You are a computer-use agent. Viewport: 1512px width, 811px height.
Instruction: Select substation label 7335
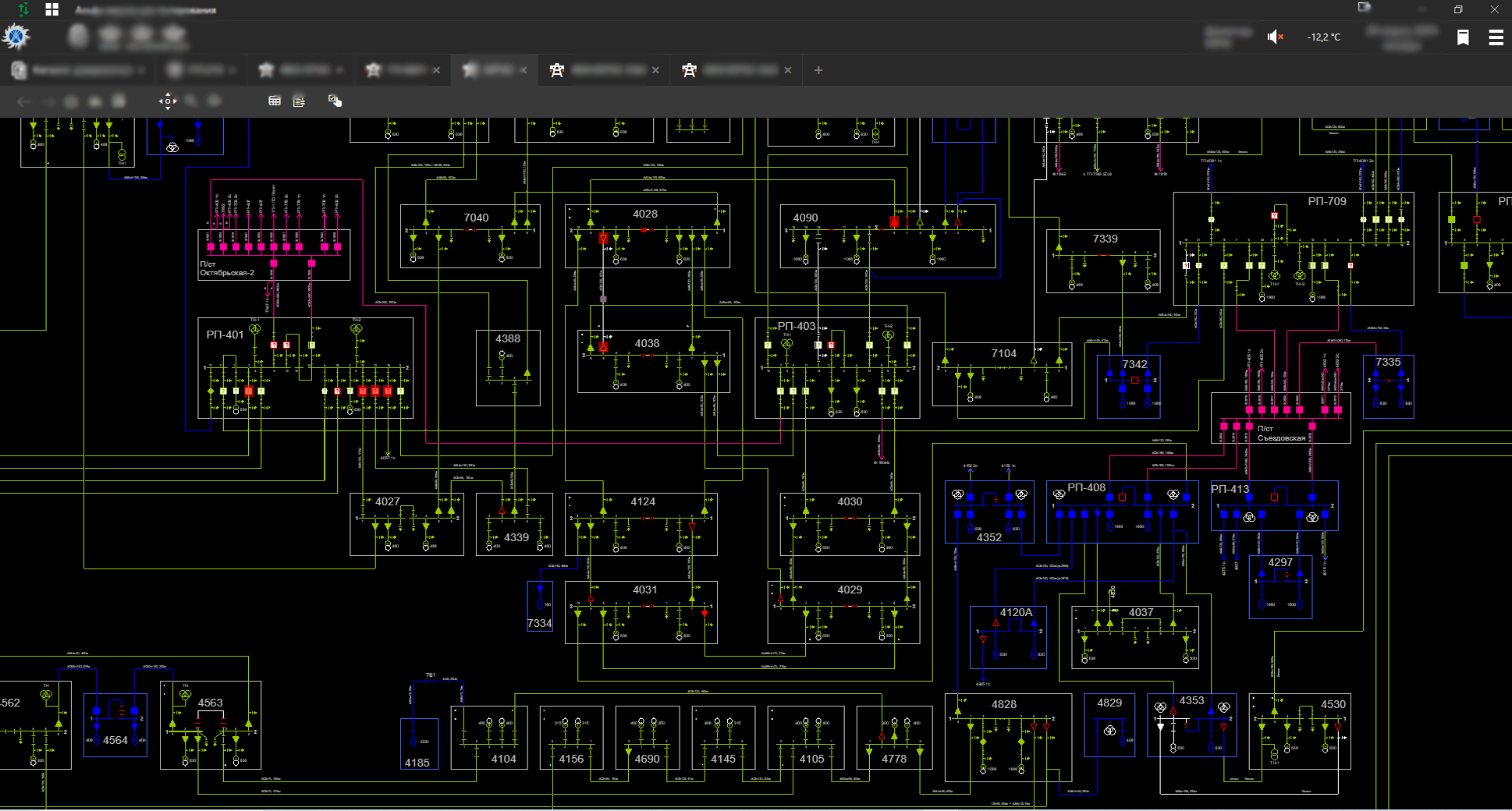[x=1388, y=362]
